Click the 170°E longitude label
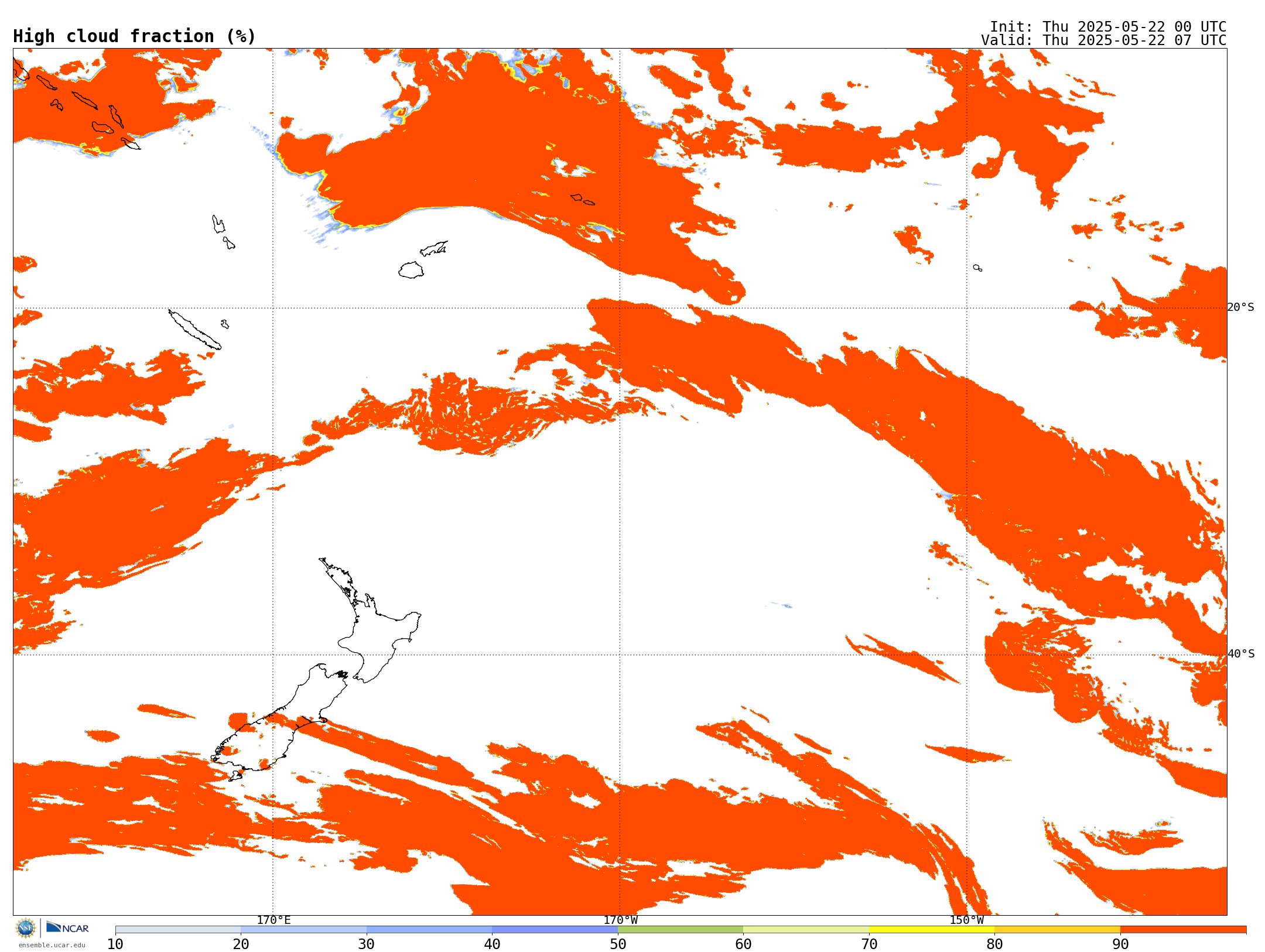 [273, 920]
